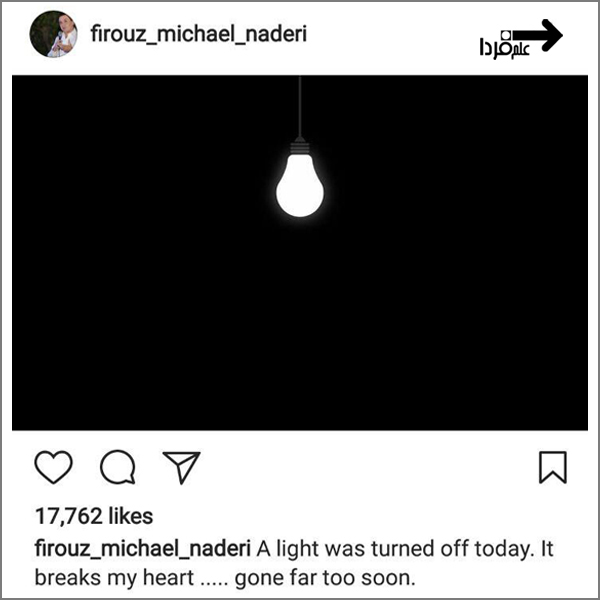Screen dimensions: 600x600
Task: Click the round profile avatar picture
Action: click(54, 34)
